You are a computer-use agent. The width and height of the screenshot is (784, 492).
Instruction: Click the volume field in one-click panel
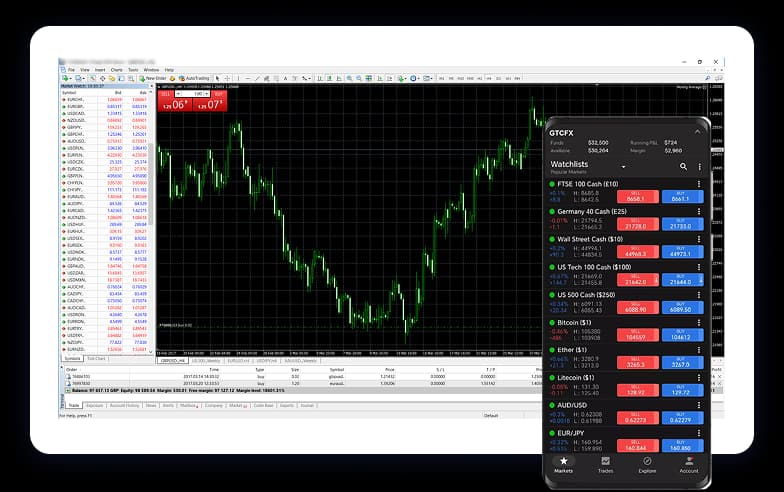click(x=192, y=94)
